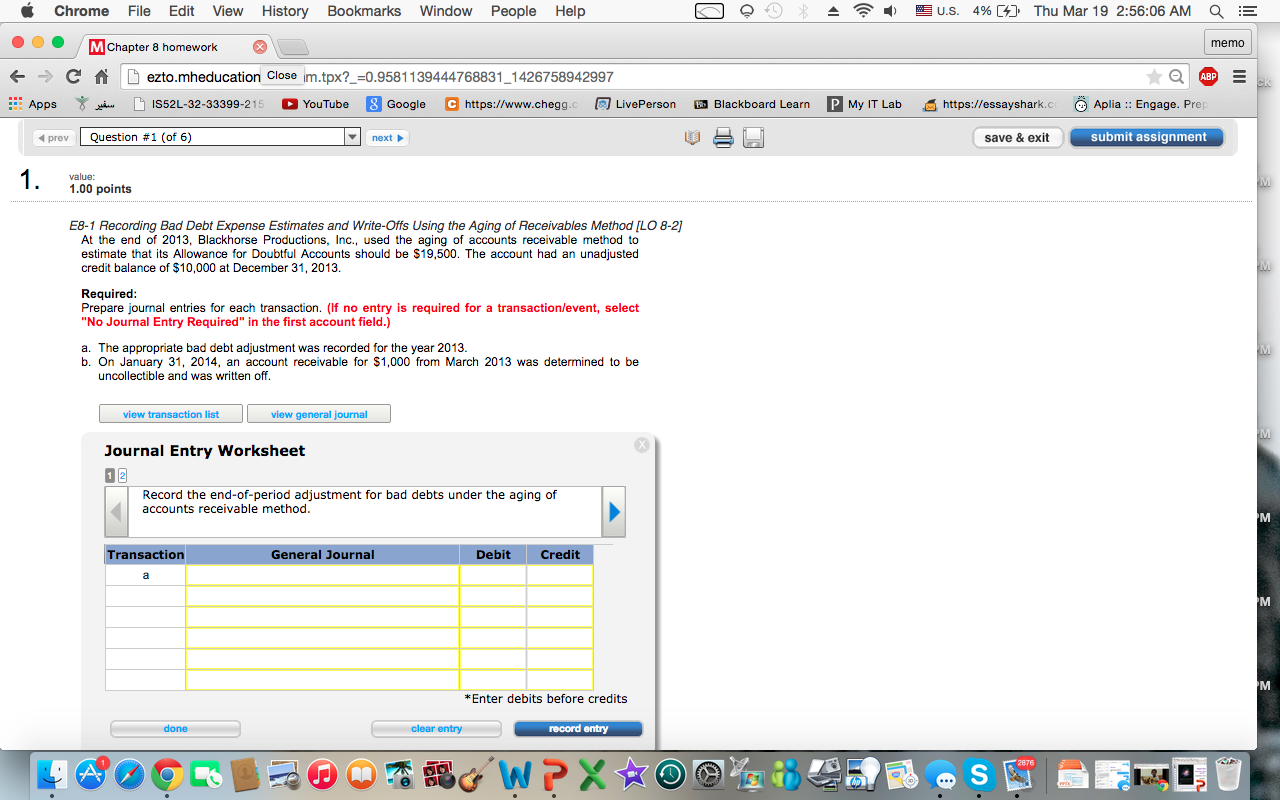The width and height of the screenshot is (1280, 800).
Task: Bookmark this page with the star
Action: (x=1154, y=77)
